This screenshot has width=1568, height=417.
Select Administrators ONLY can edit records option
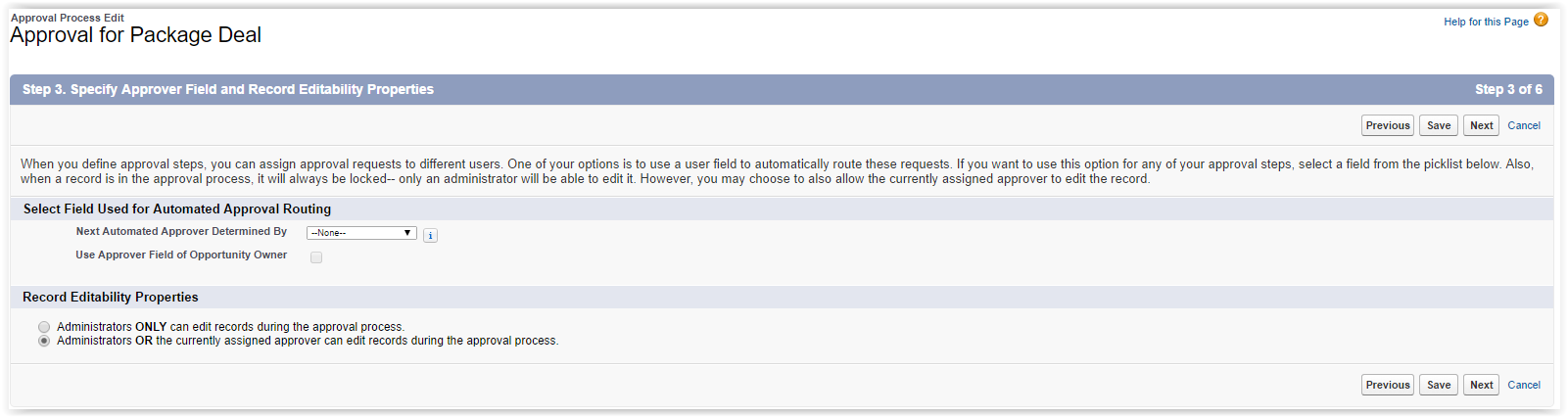(44, 327)
